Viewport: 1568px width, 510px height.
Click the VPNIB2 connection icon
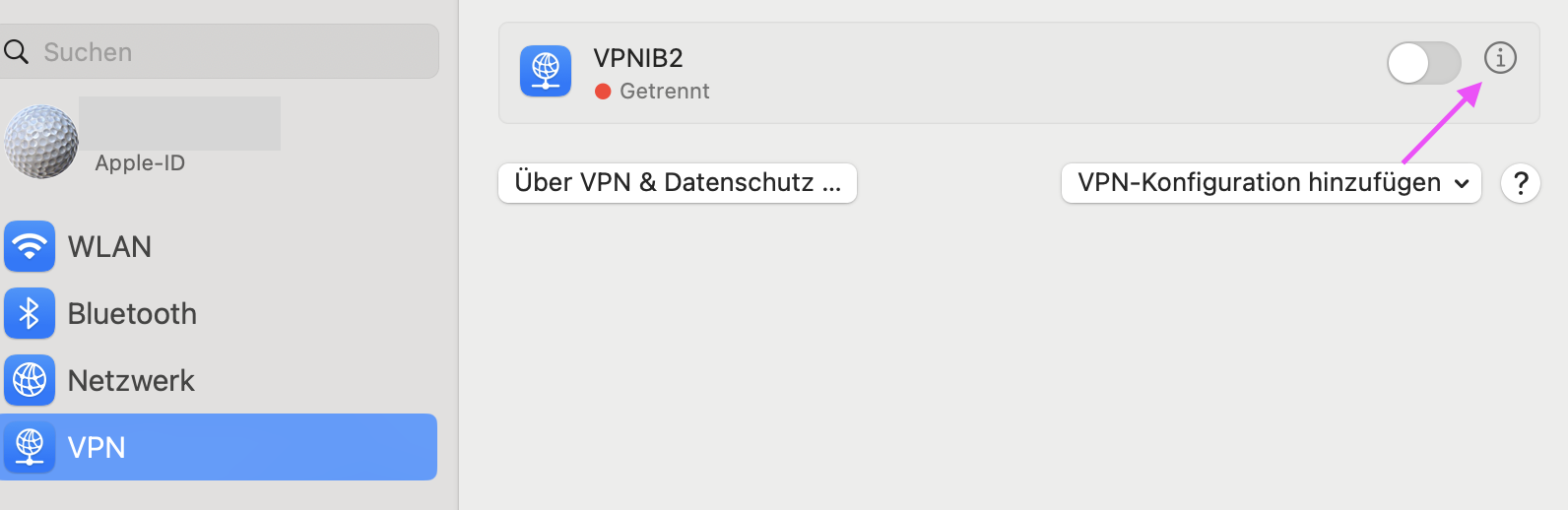point(546,72)
